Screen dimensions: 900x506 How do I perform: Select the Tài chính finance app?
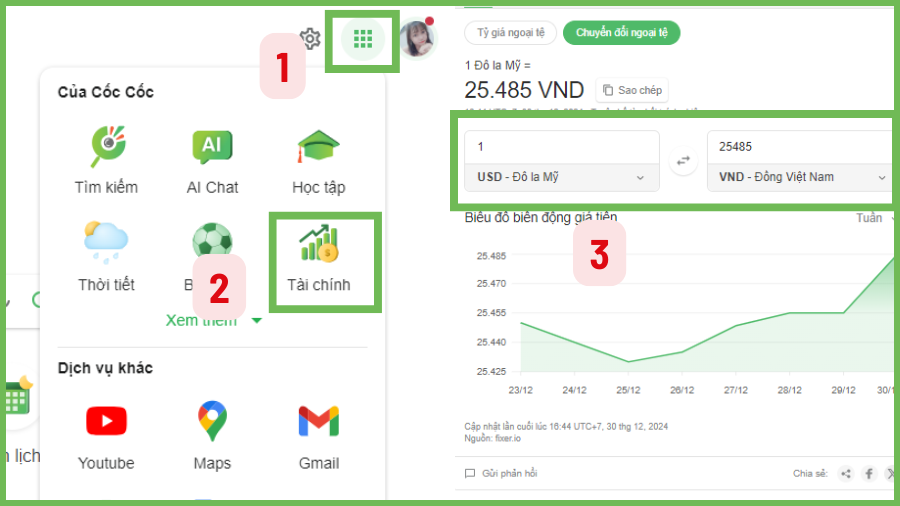tap(318, 257)
